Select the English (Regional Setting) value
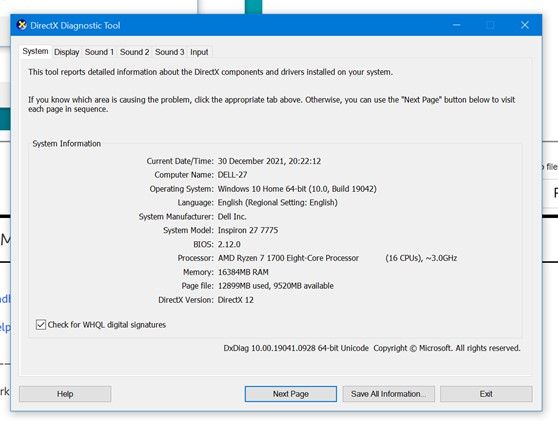 278,202
